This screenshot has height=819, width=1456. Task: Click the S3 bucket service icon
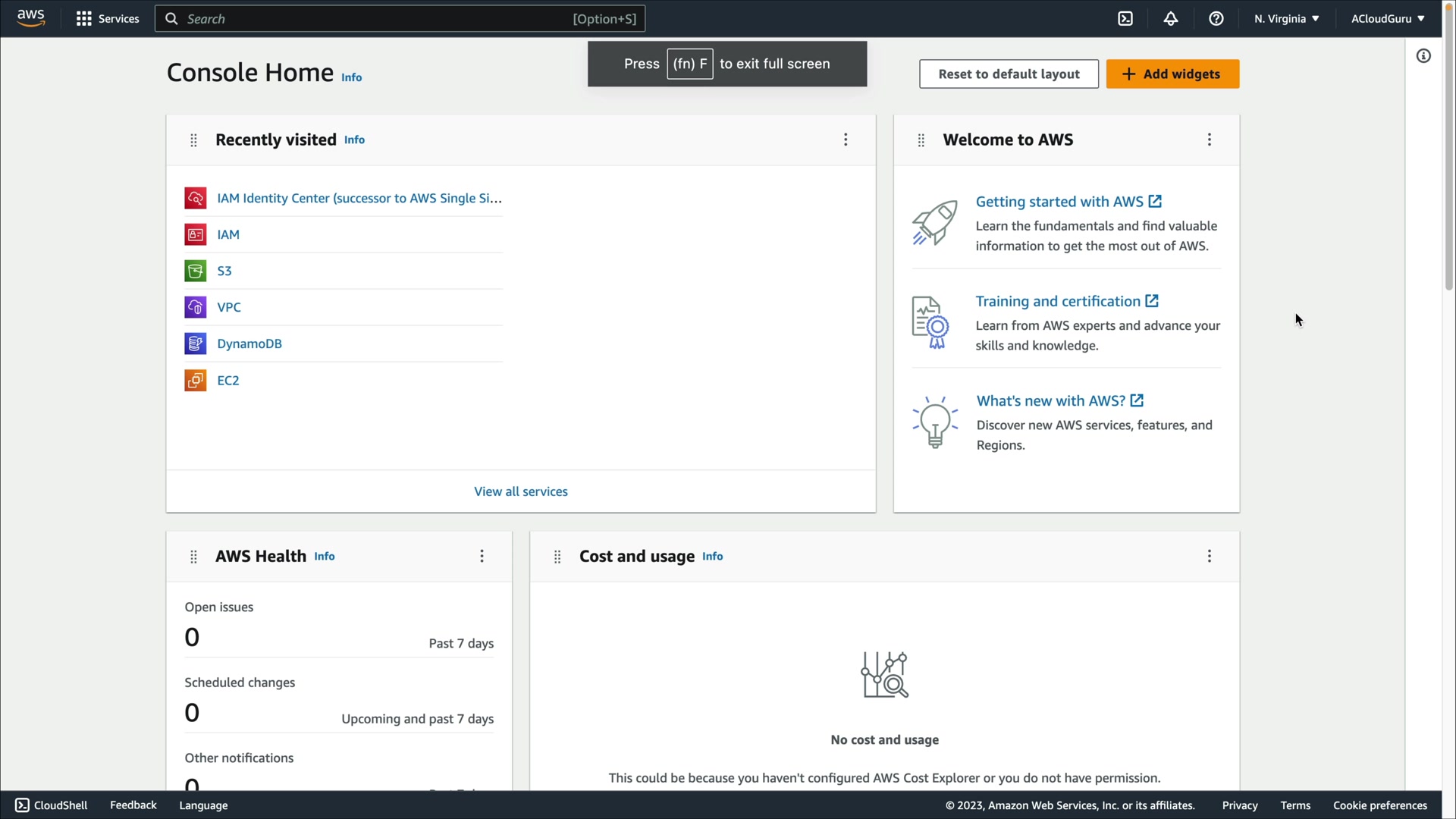[x=195, y=271]
